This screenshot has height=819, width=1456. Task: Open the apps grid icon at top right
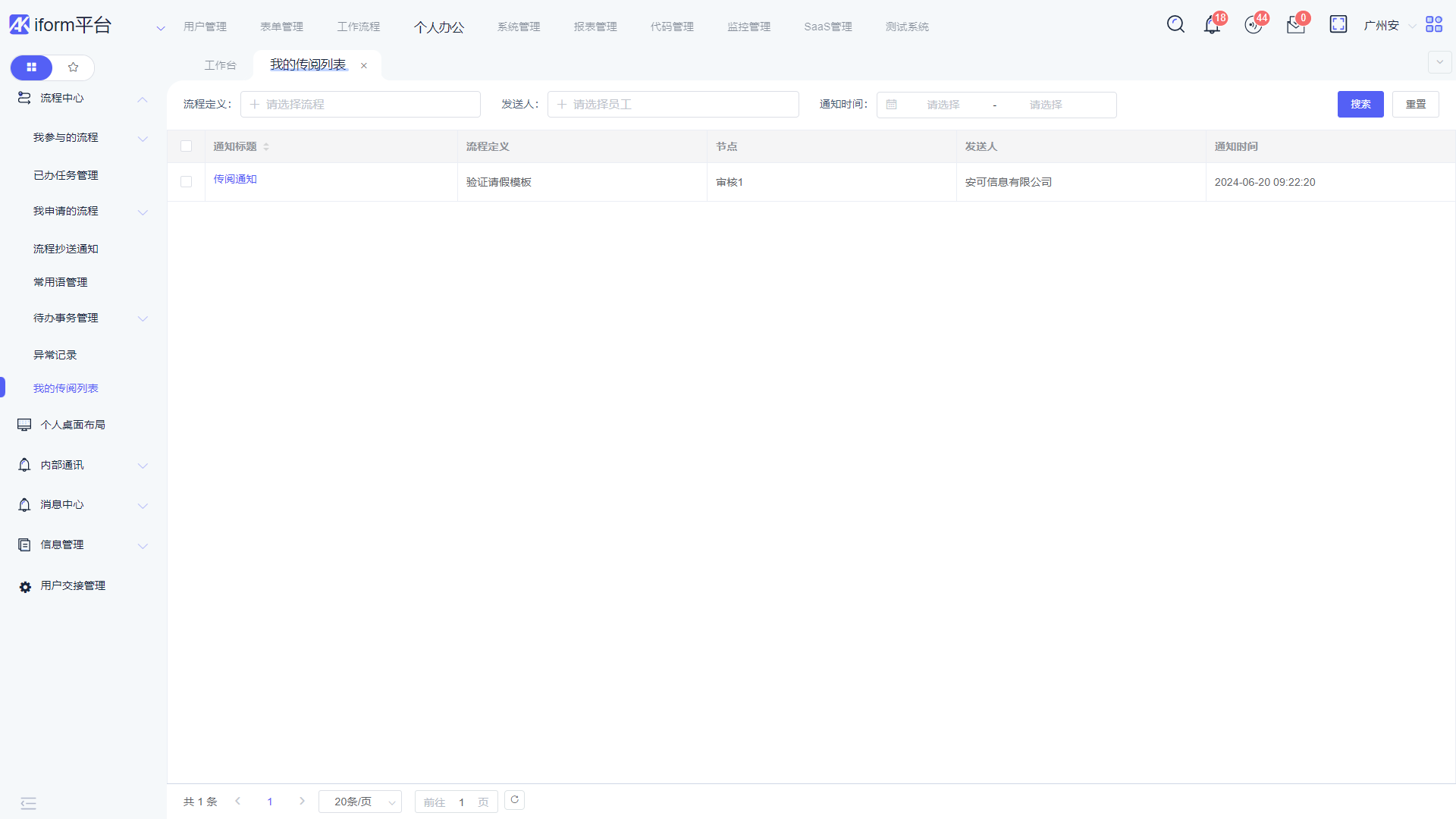point(1433,24)
